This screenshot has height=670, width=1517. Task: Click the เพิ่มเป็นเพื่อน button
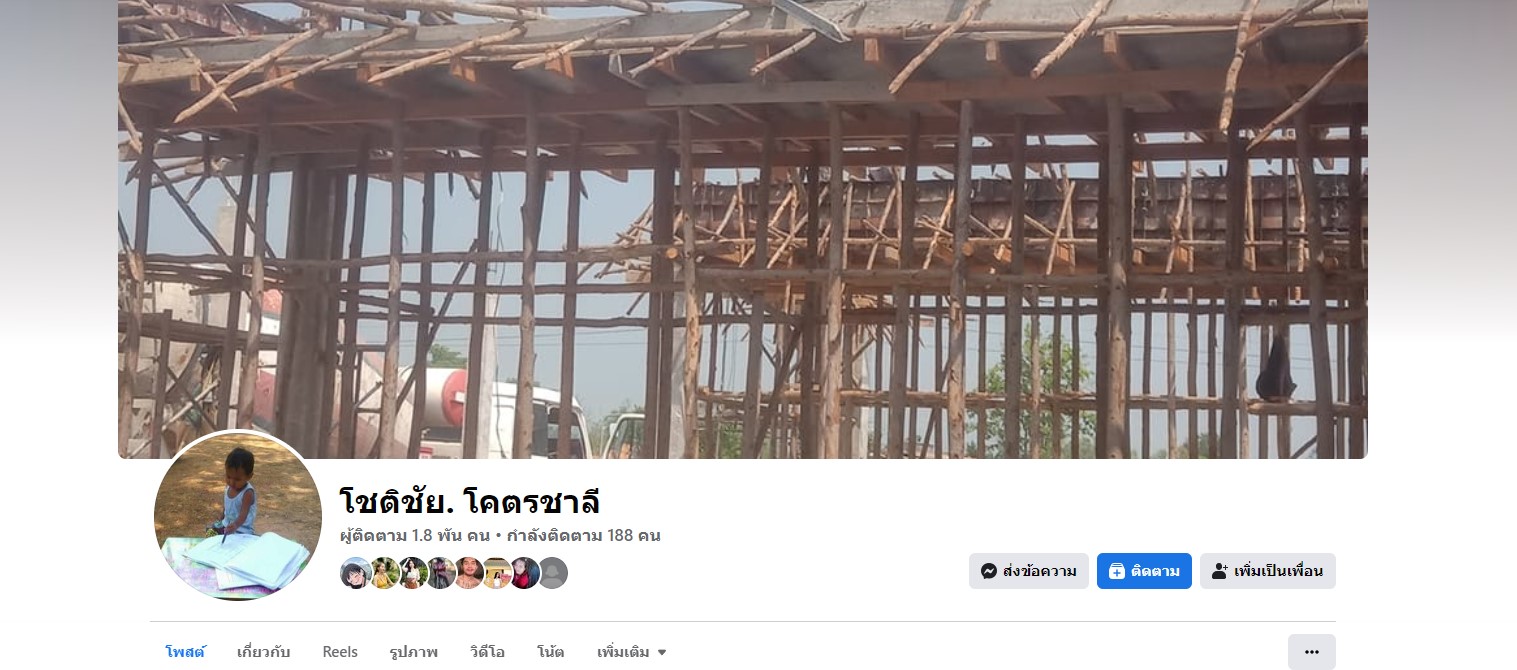(1267, 571)
